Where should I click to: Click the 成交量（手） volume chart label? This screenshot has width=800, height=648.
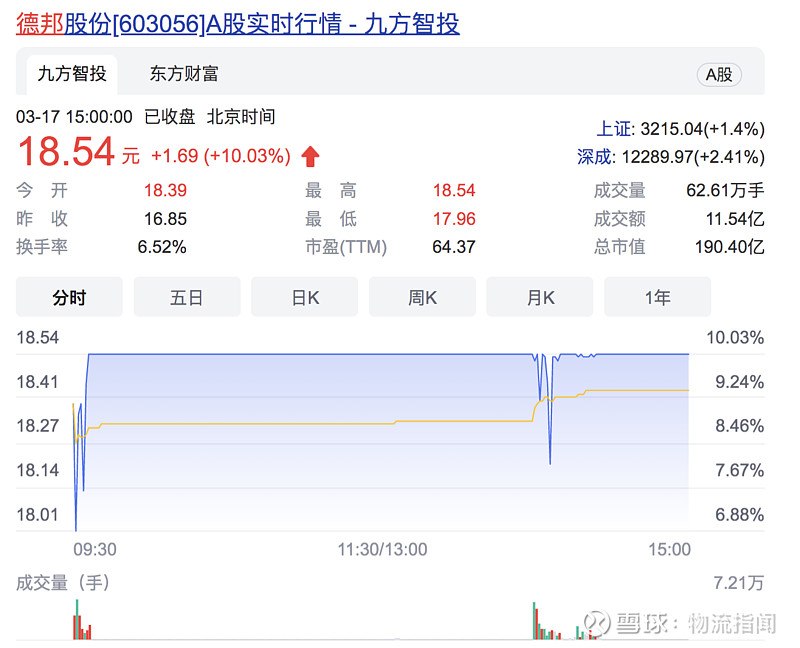[63, 583]
